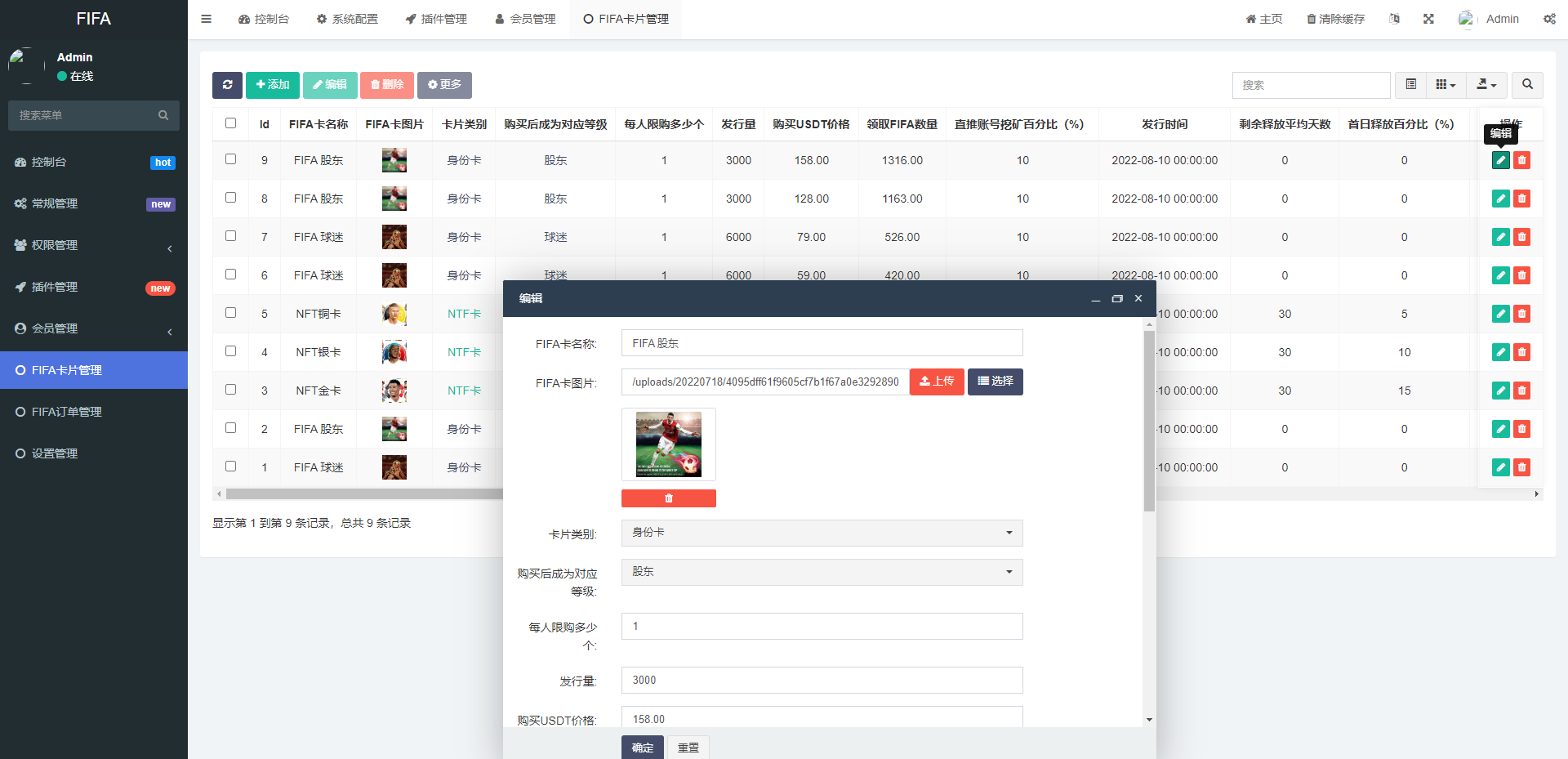Open the settings gears icon at top right
Screen dimensions: 1568x759
[x=1549, y=19]
